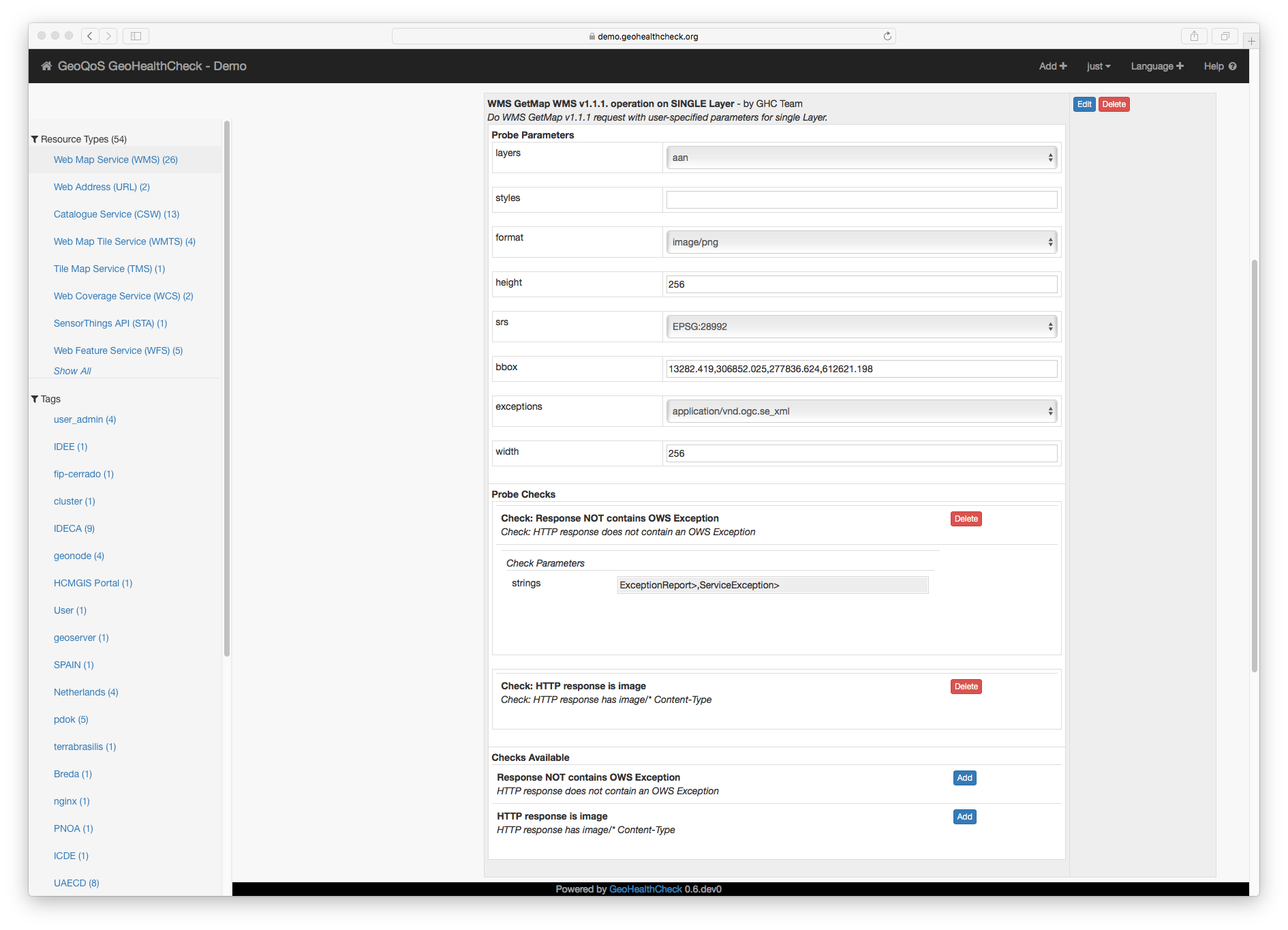Show the browser tab overview icon
1288x930 pixels.
1225,36
